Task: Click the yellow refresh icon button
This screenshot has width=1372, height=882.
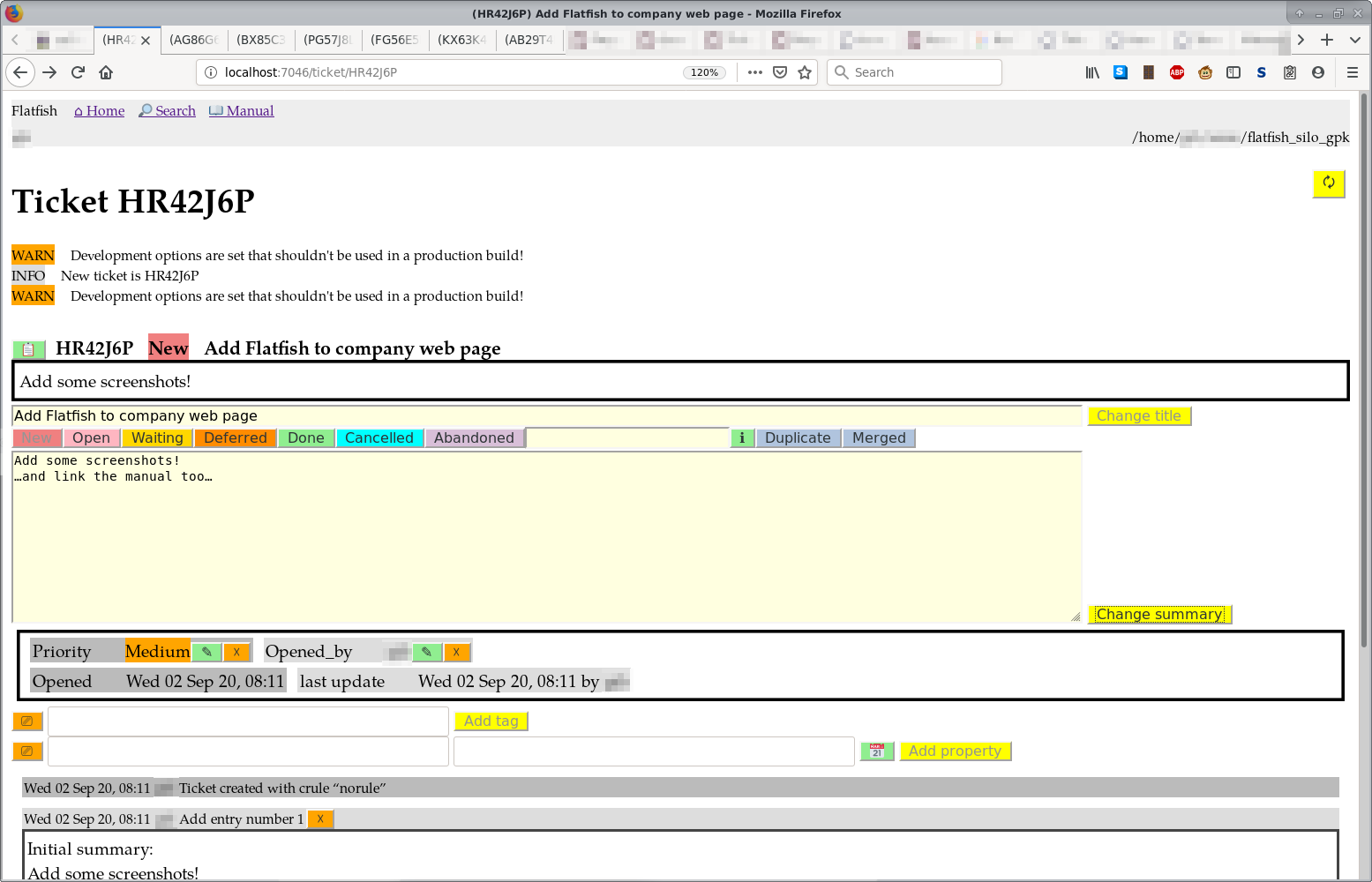Action: click(1328, 183)
